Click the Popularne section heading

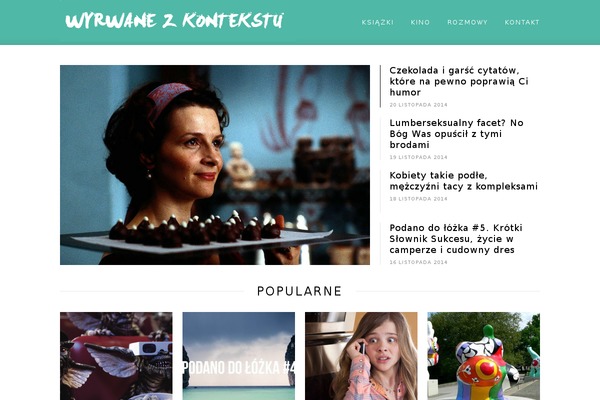pos(299,291)
